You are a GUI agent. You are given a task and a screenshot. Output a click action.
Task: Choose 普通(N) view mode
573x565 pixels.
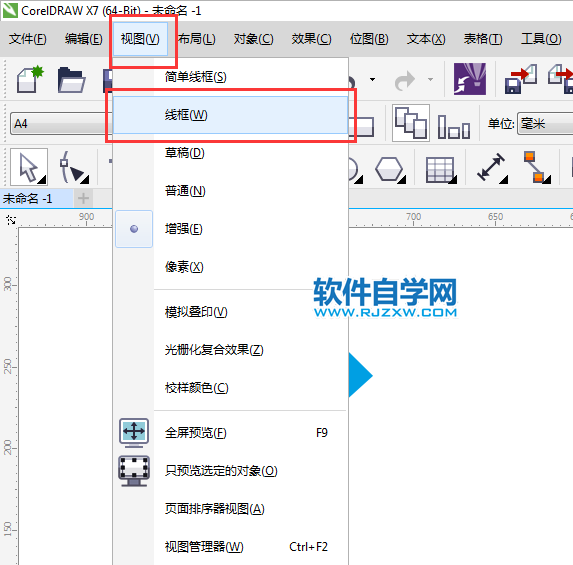(230, 191)
